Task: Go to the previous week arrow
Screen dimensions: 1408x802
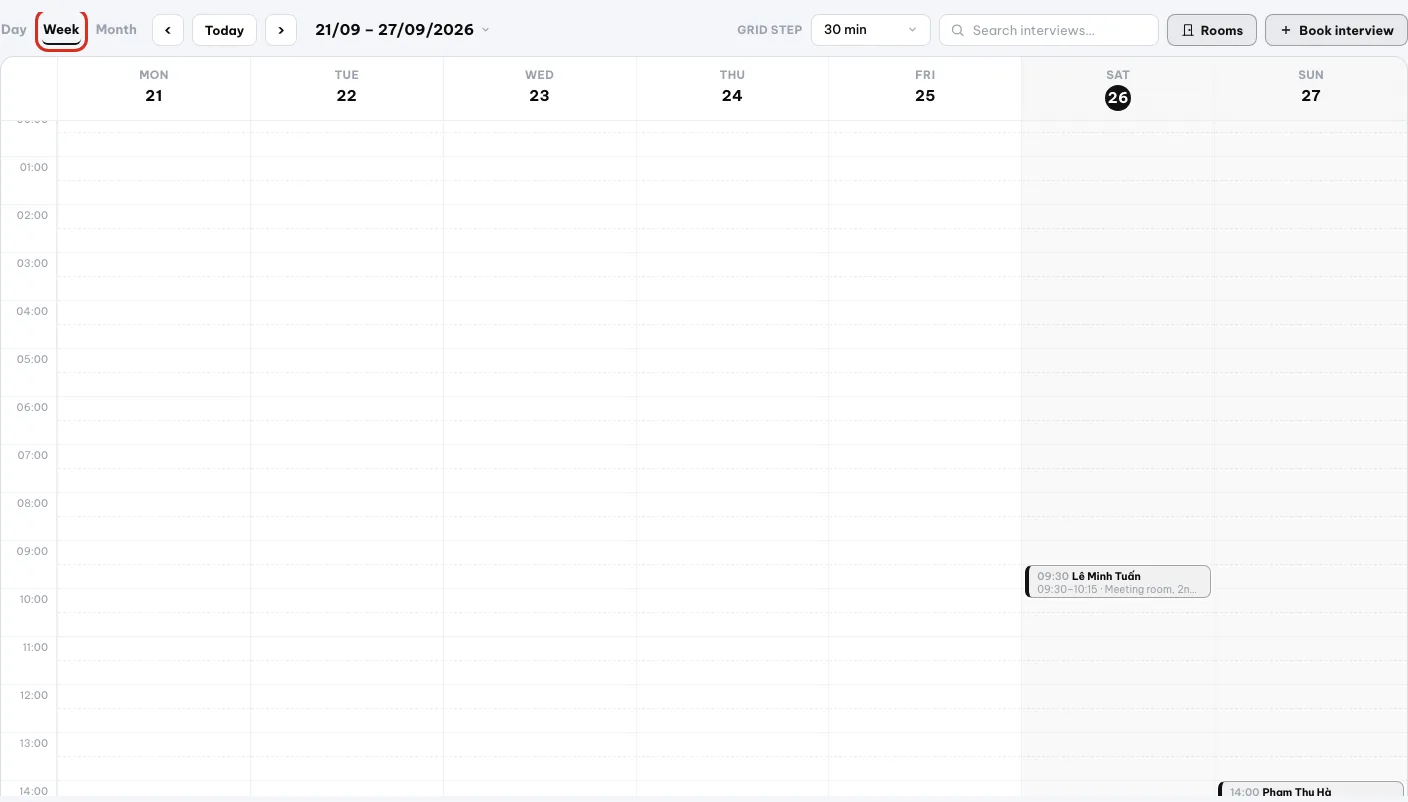Action: (x=168, y=30)
